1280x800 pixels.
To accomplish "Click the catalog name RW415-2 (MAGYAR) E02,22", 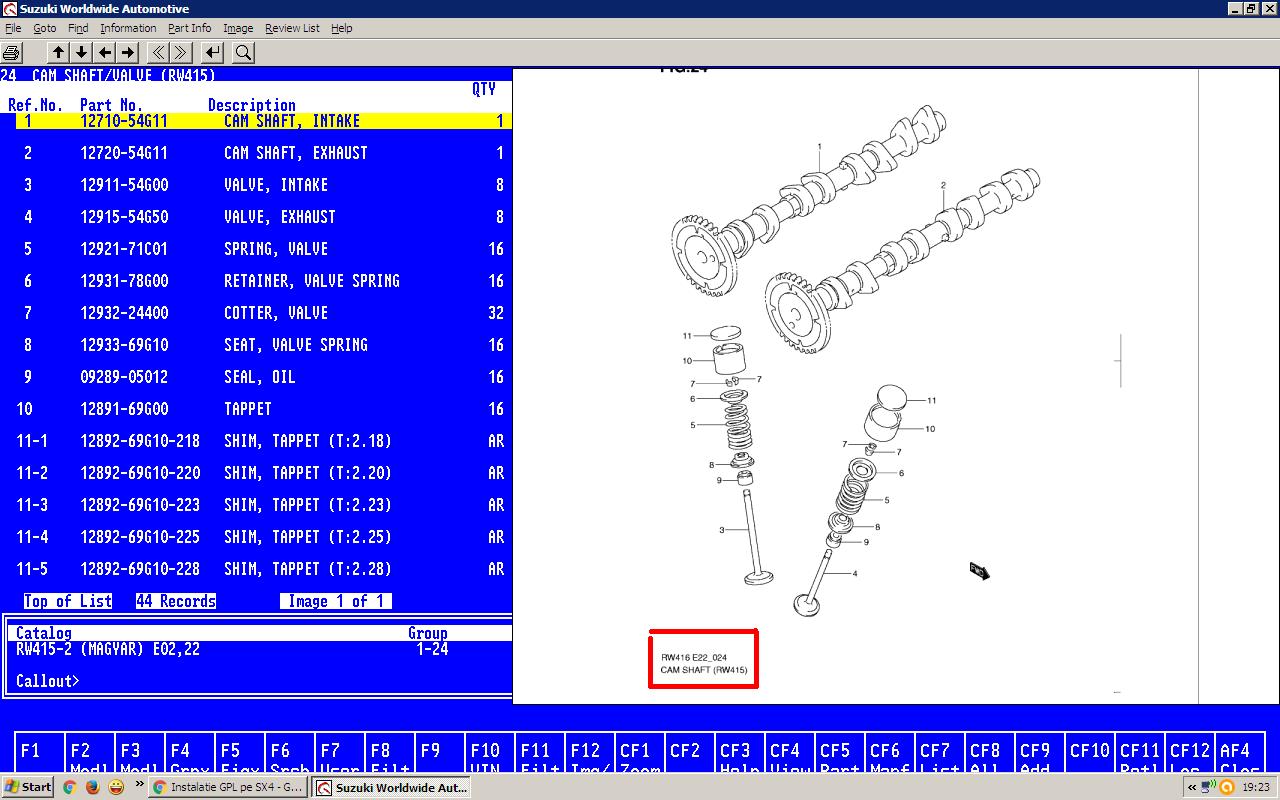I will click(x=108, y=649).
